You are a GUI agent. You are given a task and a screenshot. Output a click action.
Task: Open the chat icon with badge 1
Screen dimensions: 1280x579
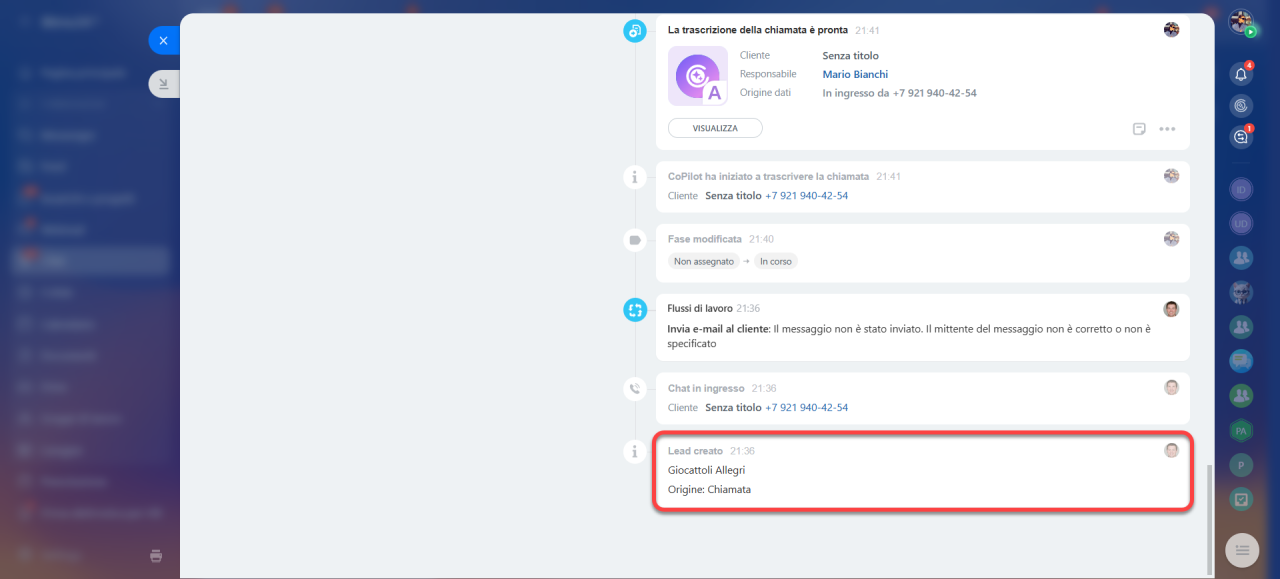tap(1241, 138)
